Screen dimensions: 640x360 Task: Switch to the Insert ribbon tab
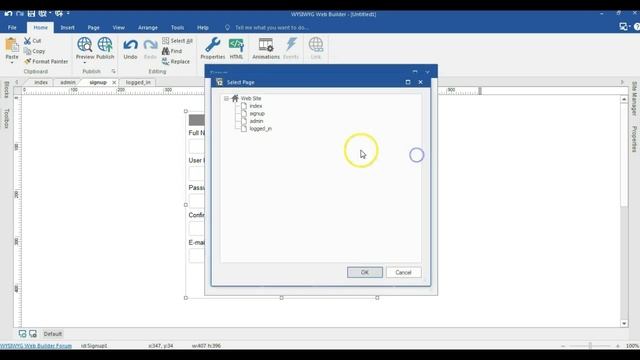(x=67, y=27)
